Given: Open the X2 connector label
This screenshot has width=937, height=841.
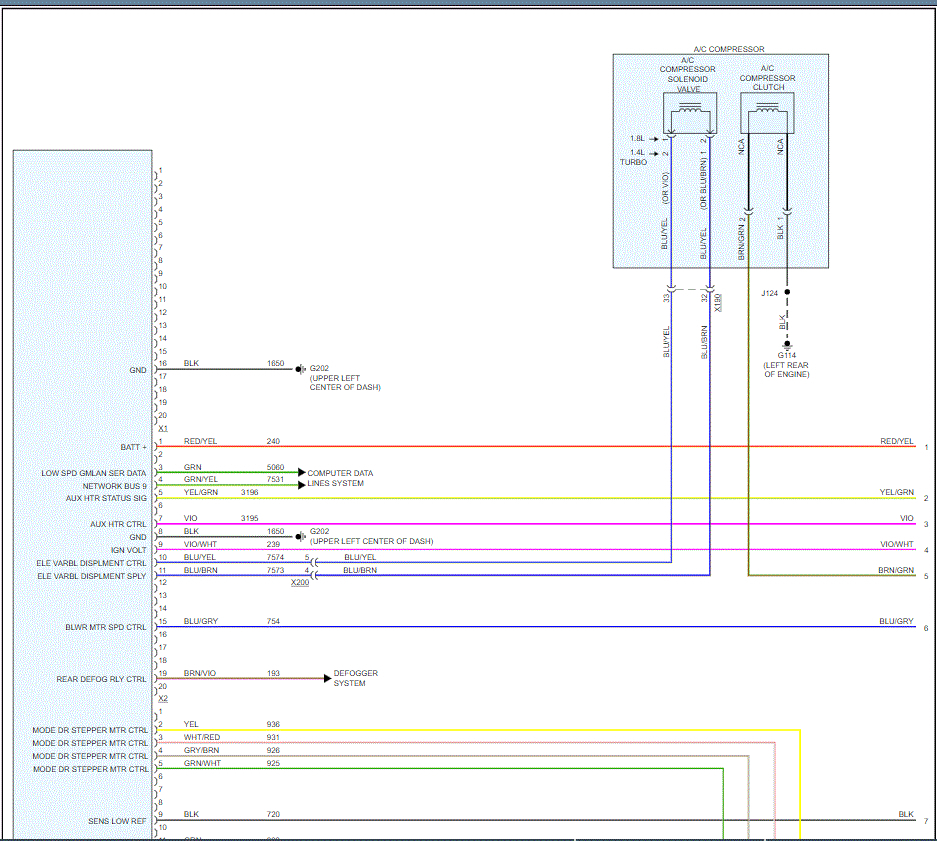Looking at the screenshot, I should pyautogui.click(x=162, y=698).
